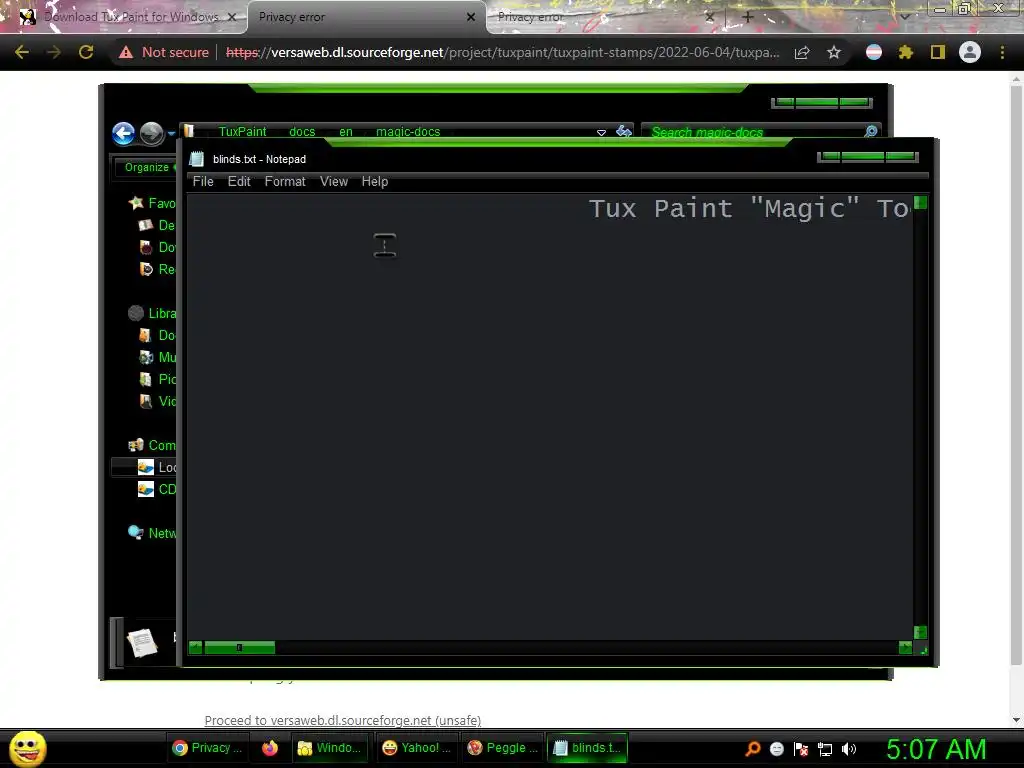This screenshot has width=1024, height=768.
Task: Go forward in Explorer window
Action: (x=152, y=133)
